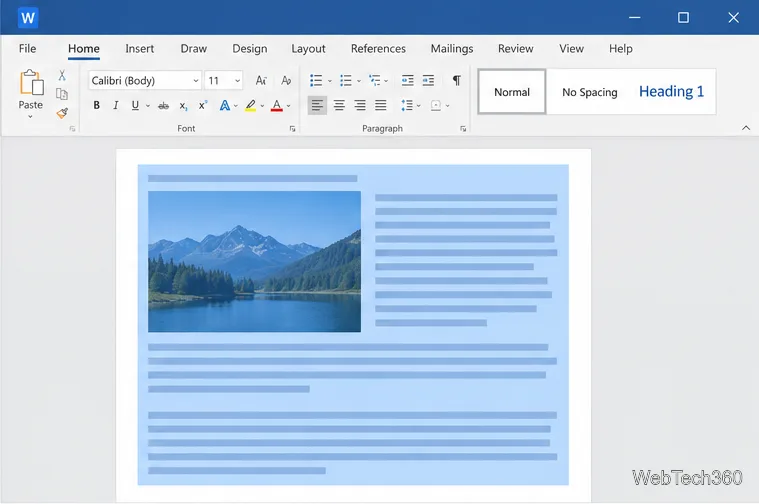
Task: Apply the No Spacing style
Action: pyautogui.click(x=590, y=92)
